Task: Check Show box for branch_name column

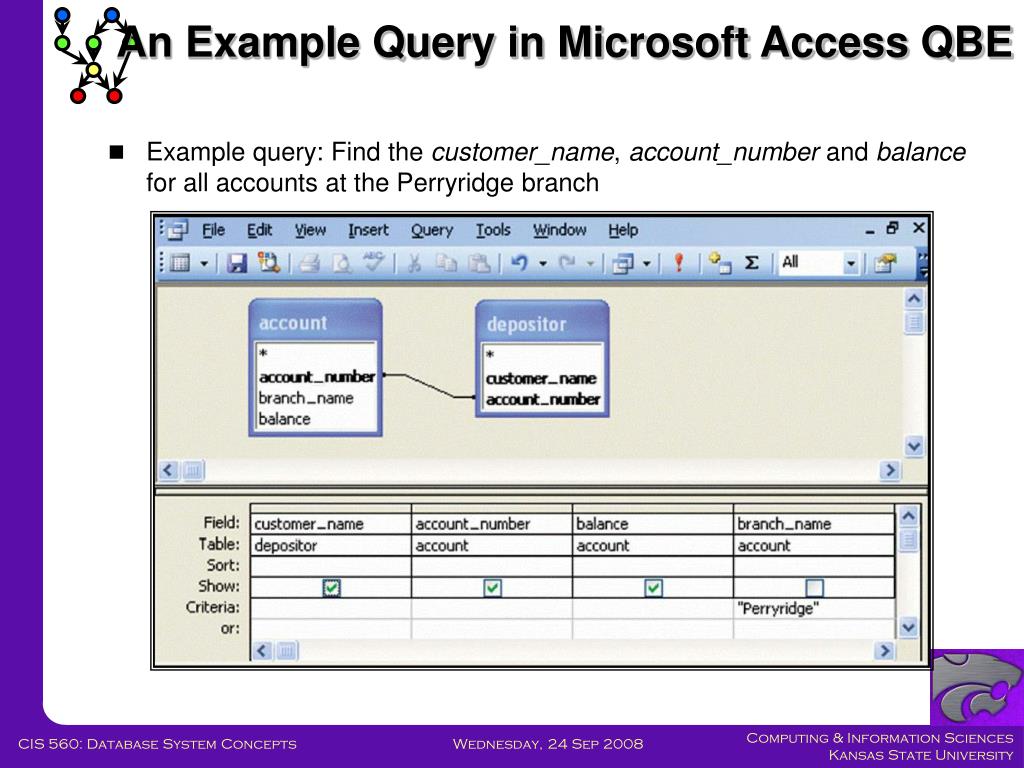Action: tap(814, 588)
